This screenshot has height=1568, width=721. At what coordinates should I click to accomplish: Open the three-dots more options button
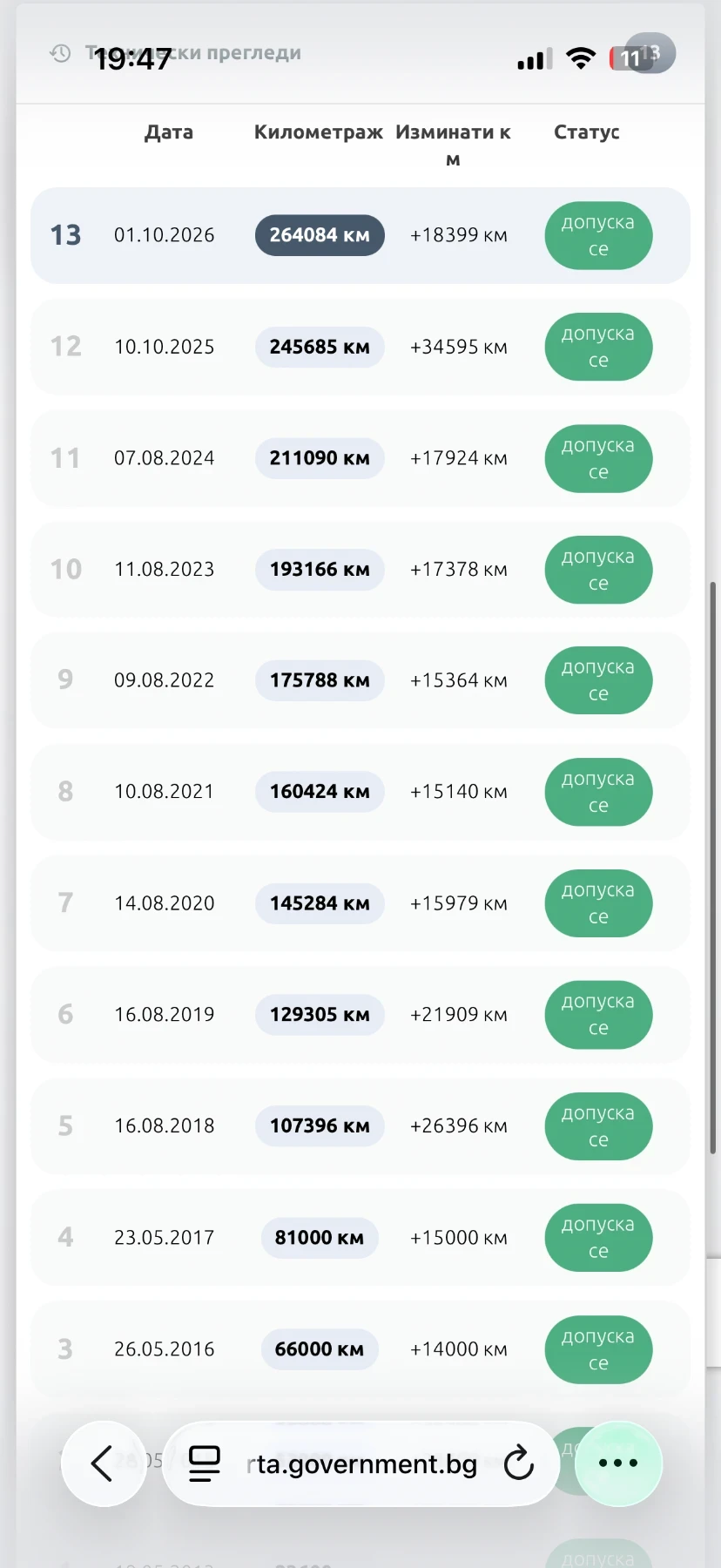click(x=619, y=1463)
